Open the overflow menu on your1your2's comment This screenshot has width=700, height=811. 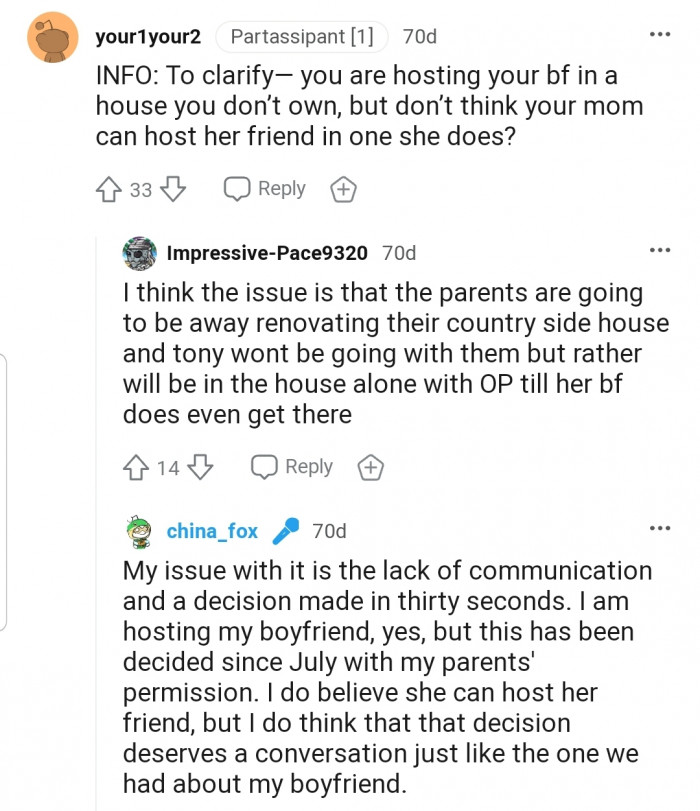click(x=660, y=33)
